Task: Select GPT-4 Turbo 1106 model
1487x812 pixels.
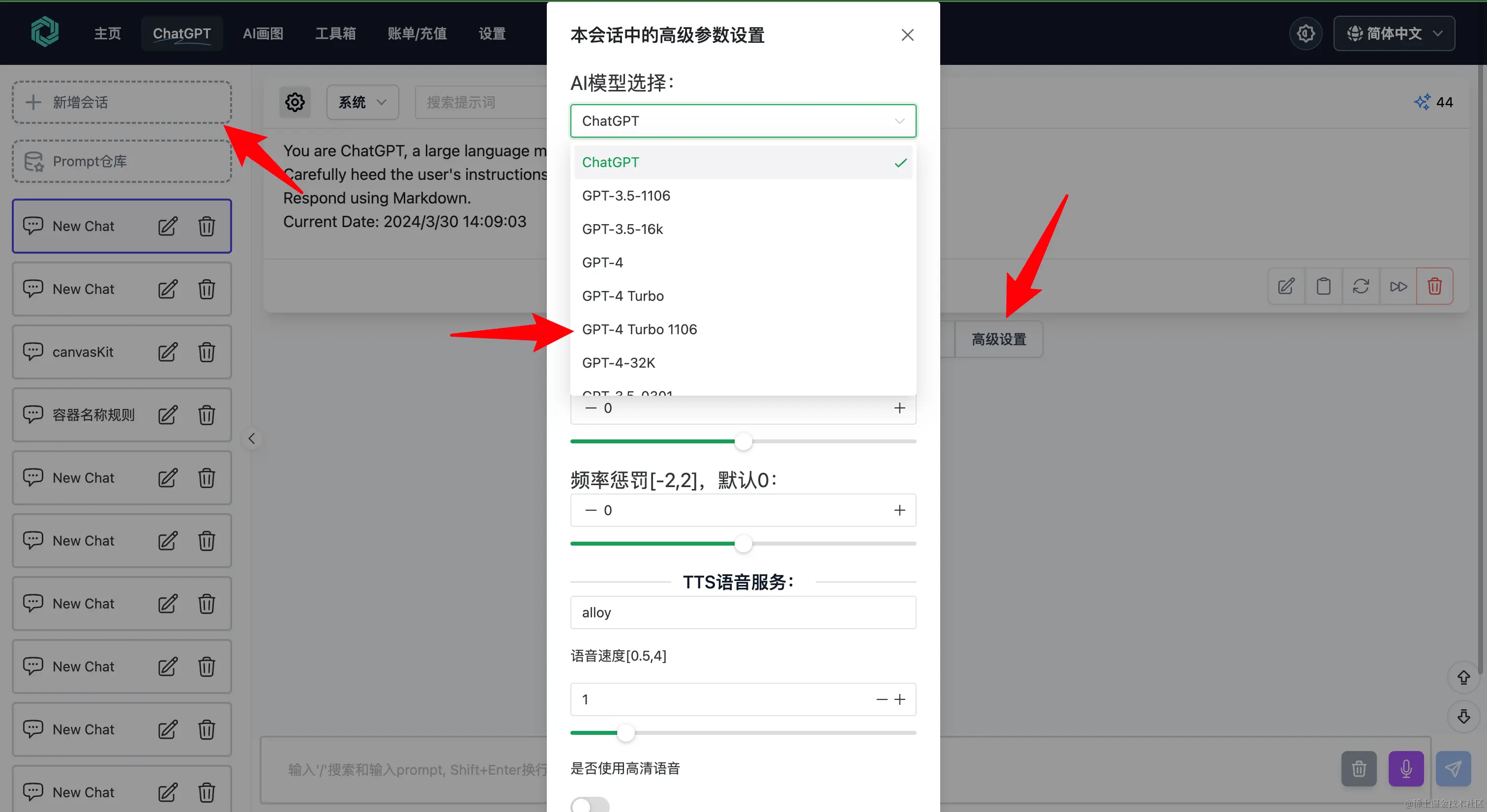Action: (x=743, y=329)
